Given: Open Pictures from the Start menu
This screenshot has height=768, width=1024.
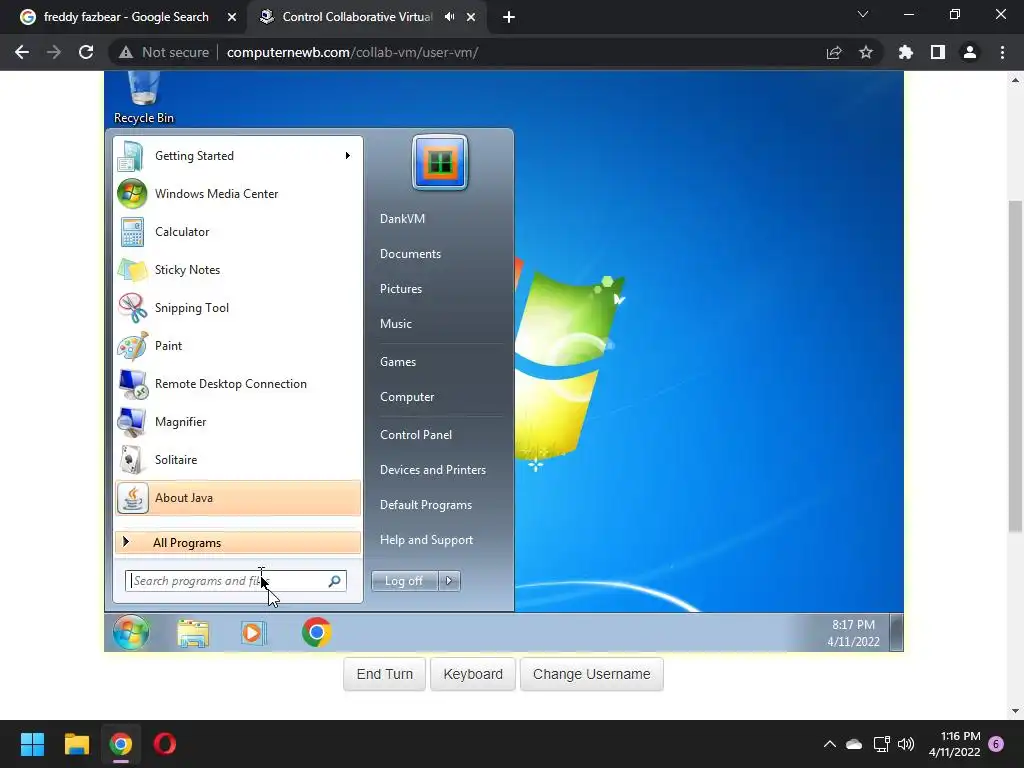Looking at the screenshot, I should (401, 289).
